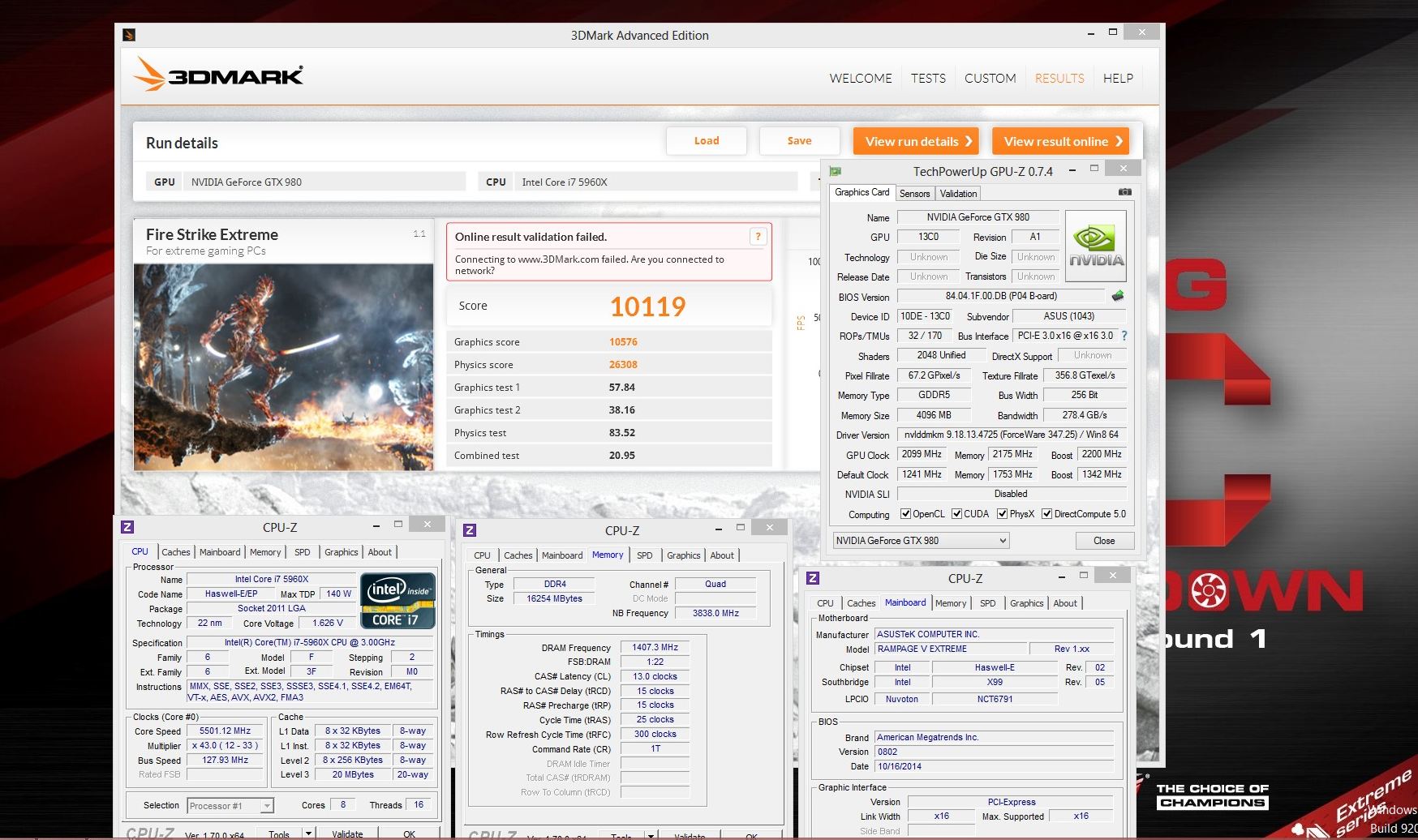Click the CPU-Z Memory window Z icon
Image resolution: width=1418 pixels, height=840 pixels.
470,530
